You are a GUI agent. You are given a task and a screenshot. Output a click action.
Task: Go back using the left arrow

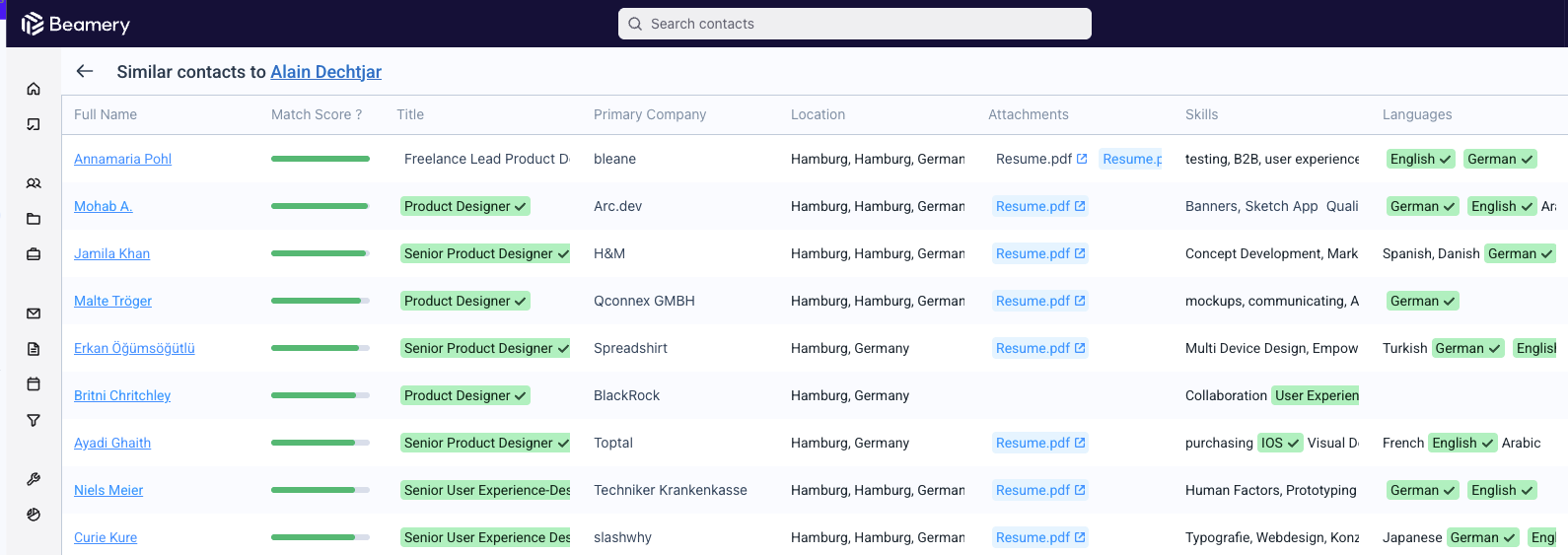(85, 71)
